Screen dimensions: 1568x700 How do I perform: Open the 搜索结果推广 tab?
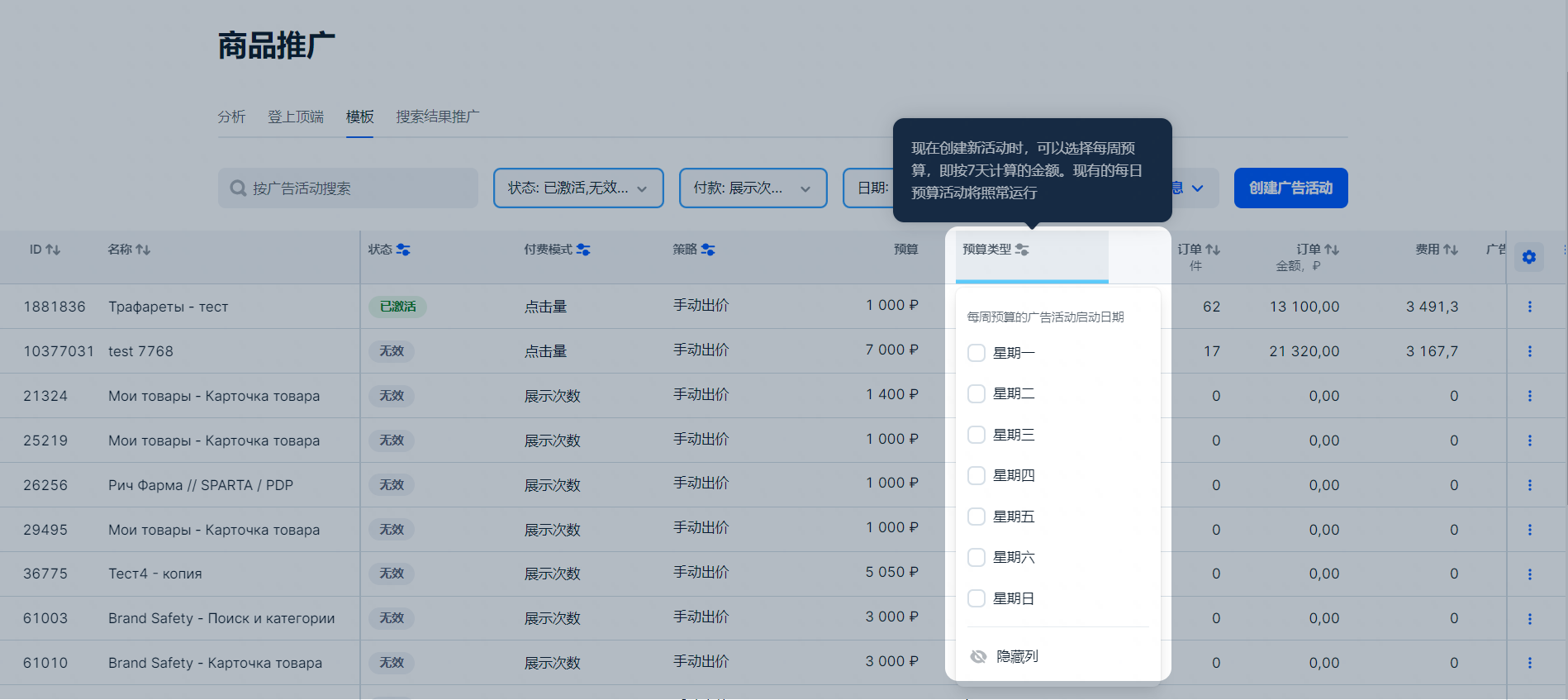pyautogui.click(x=438, y=117)
